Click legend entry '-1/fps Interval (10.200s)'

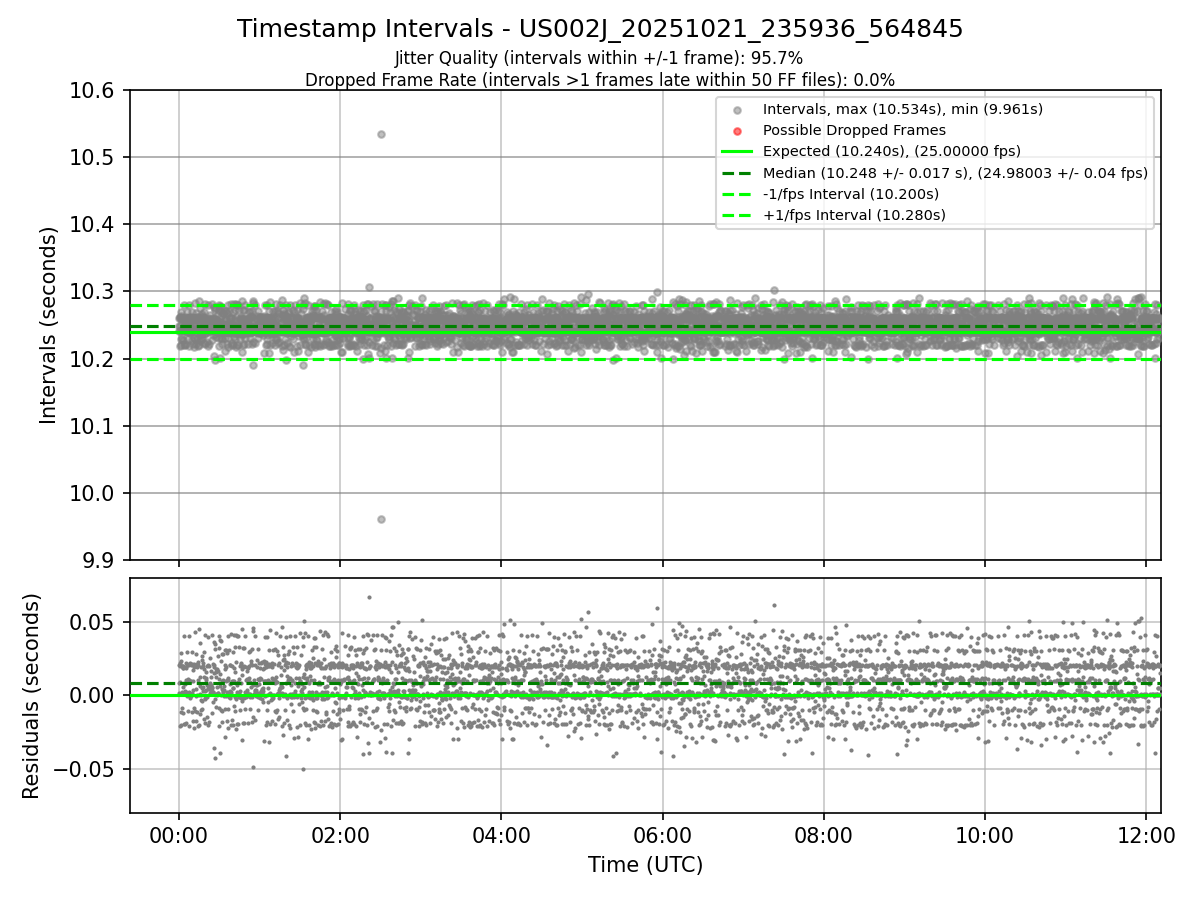click(851, 193)
